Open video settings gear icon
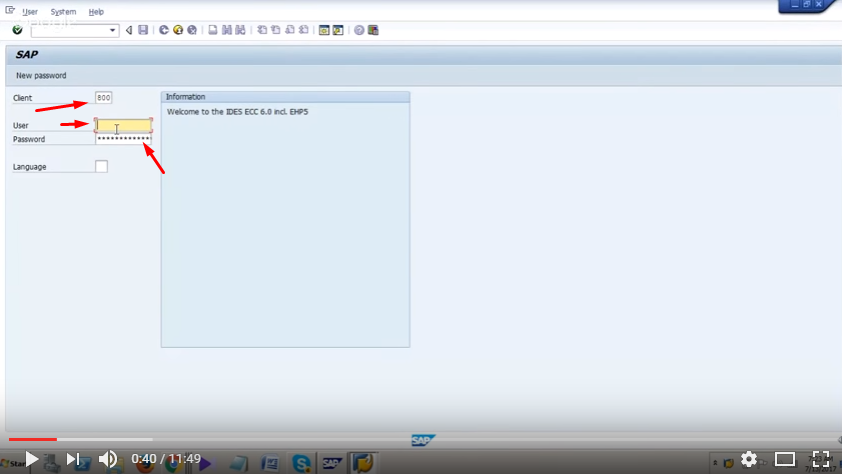842x474 pixels. [x=749, y=459]
